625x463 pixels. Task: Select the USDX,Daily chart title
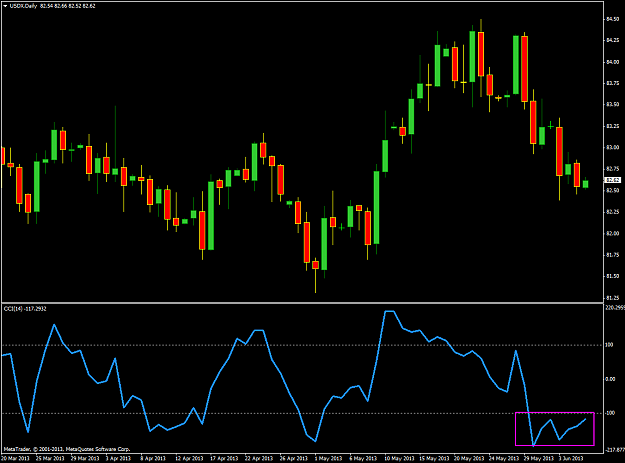(23, 6)
